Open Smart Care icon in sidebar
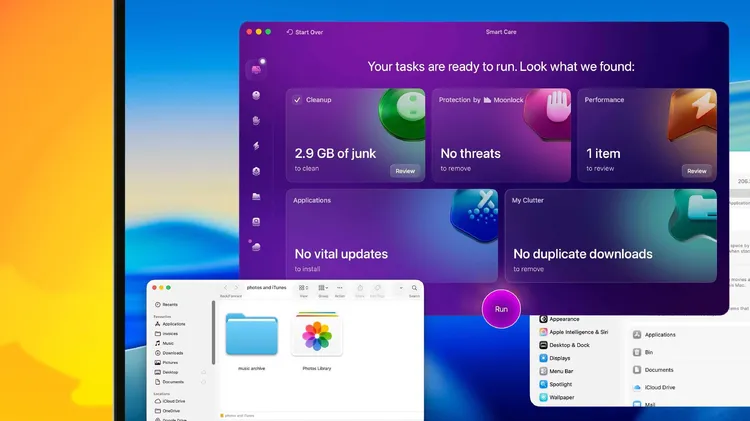The width and height of the screenshot is (750, 421). click(257, 69)
